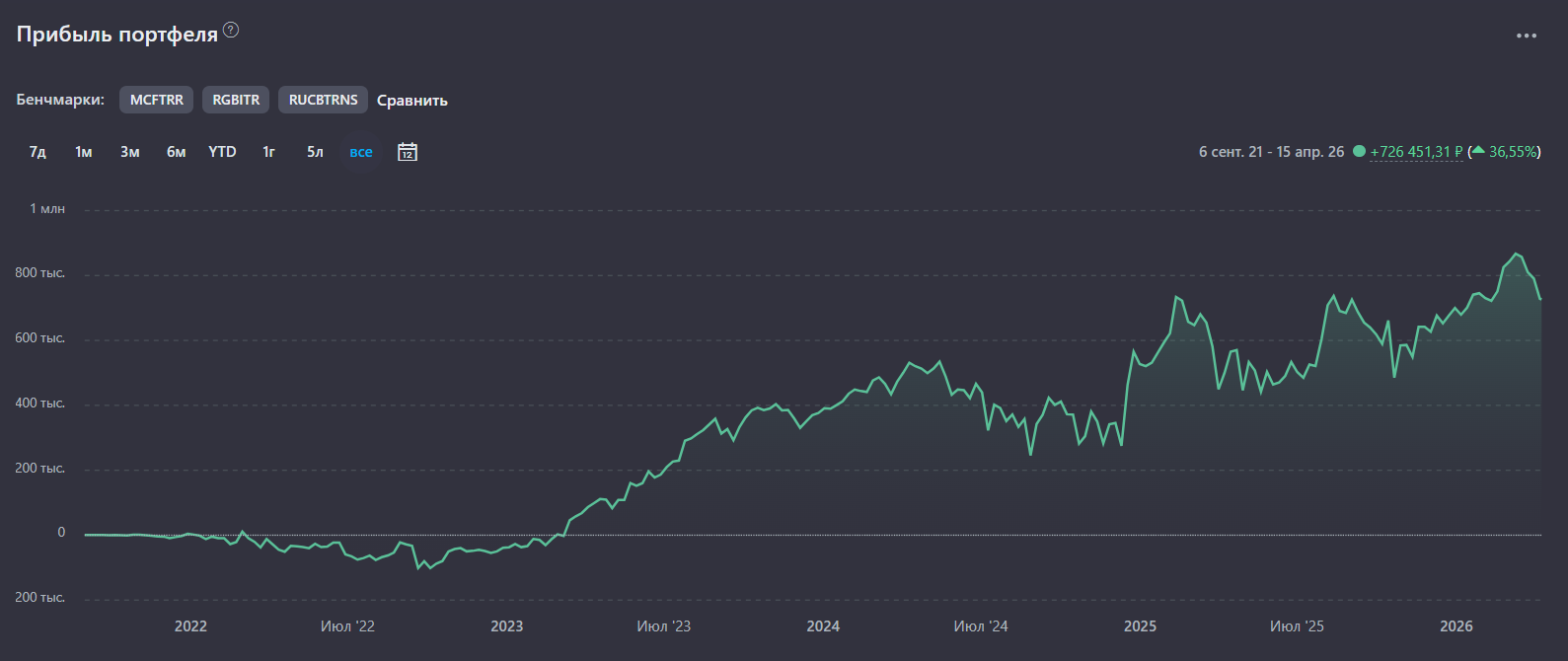The width and height of the screenshot is (1568, 661).
Task: Open the three-dot more options menu
Action: [1526, 36]
